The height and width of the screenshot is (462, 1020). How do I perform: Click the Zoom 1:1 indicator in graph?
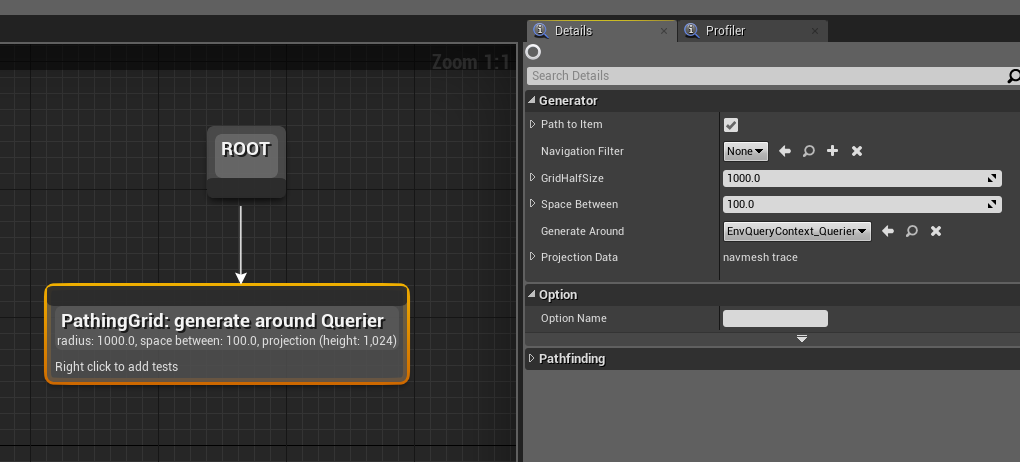coord(471,62)
